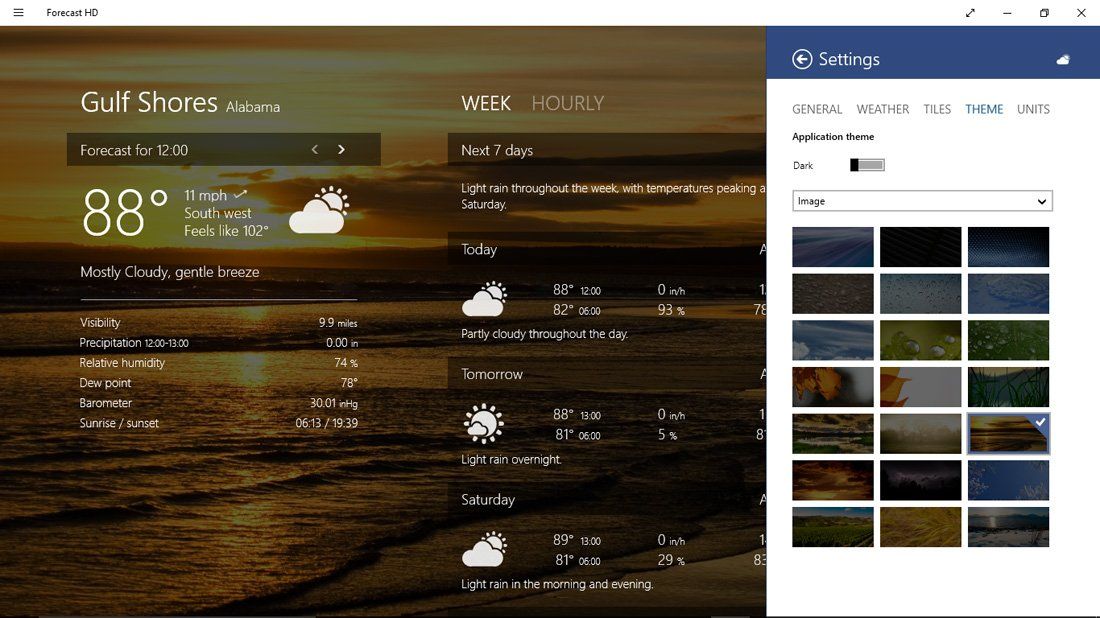Toggle the Dark application theme switch
This screenshot has width=1100, height=618.
pos(866,164)
